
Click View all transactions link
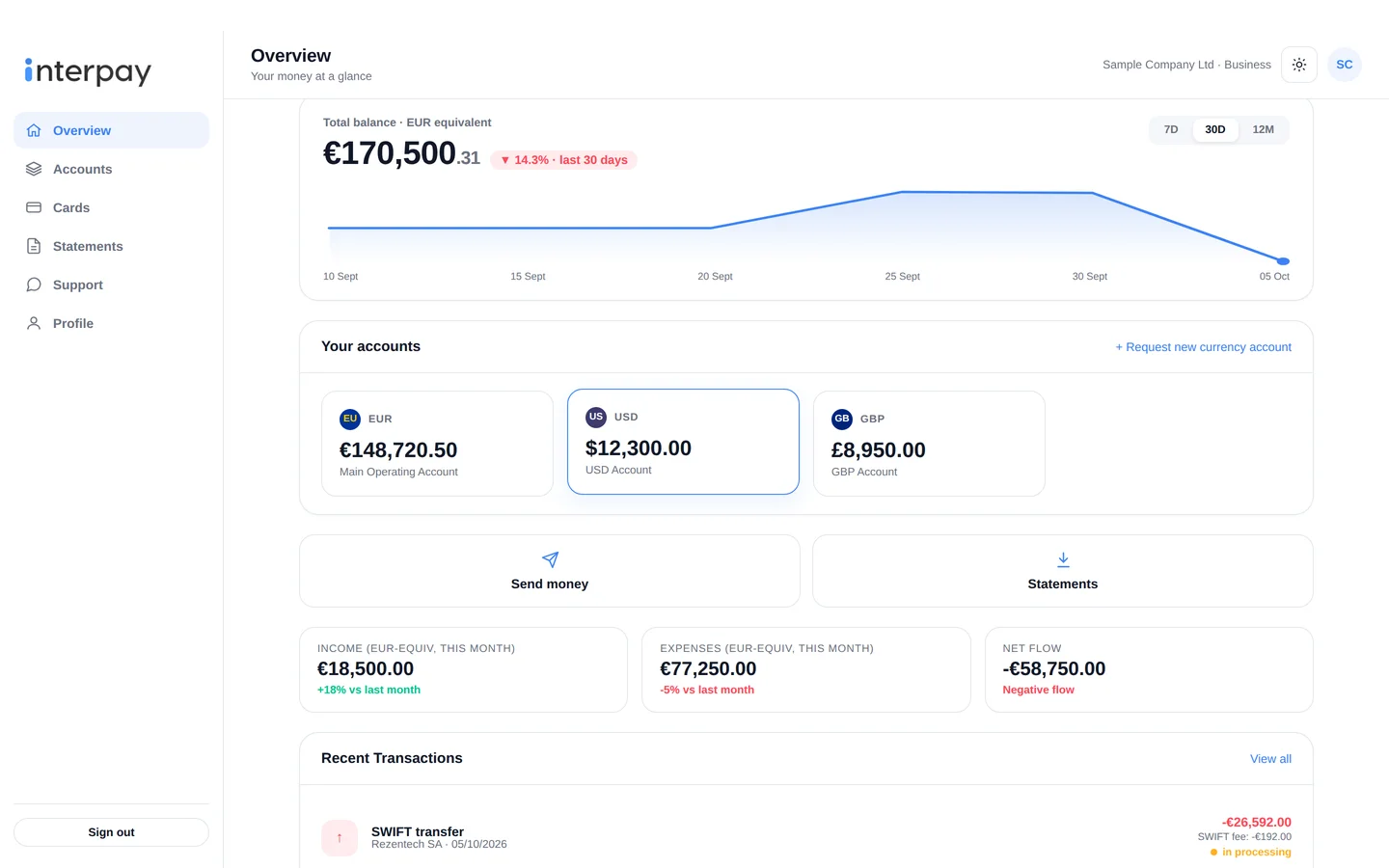pos(1270,759)
